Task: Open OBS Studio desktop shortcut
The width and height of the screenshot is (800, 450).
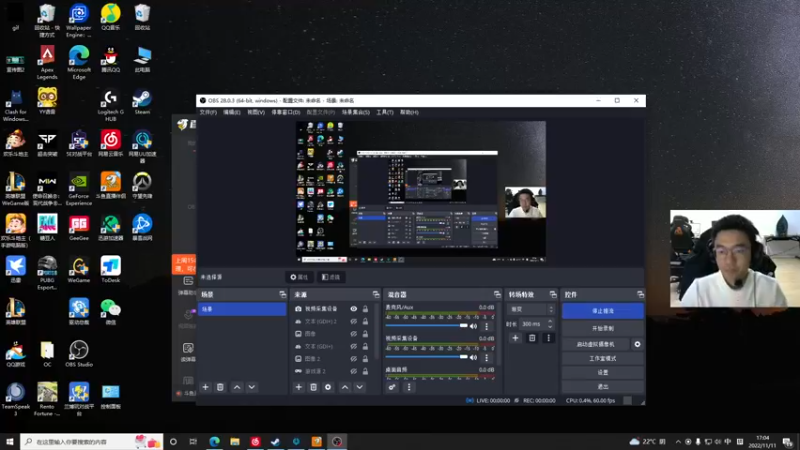Action: point(79,354)
